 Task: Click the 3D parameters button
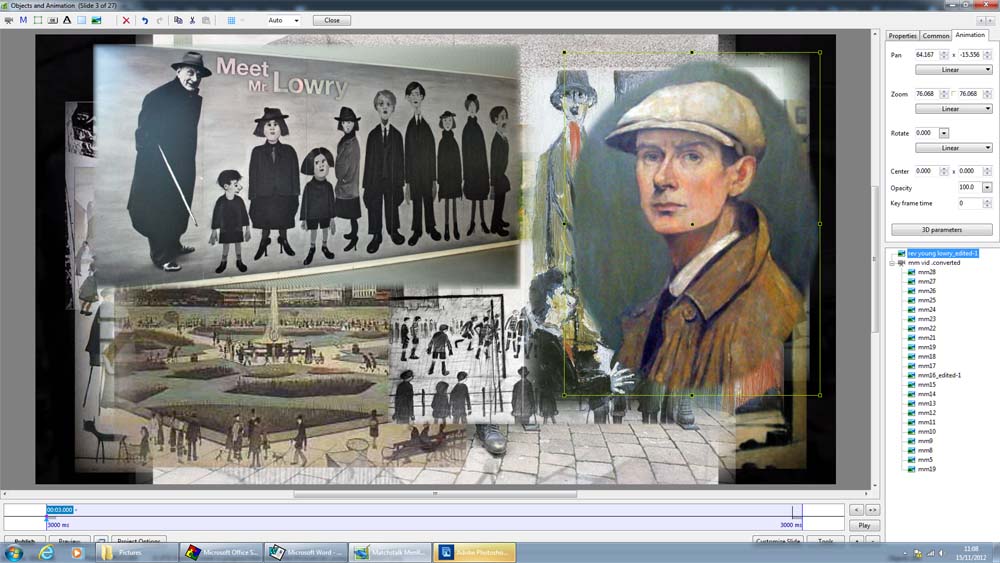pos(941,230)
